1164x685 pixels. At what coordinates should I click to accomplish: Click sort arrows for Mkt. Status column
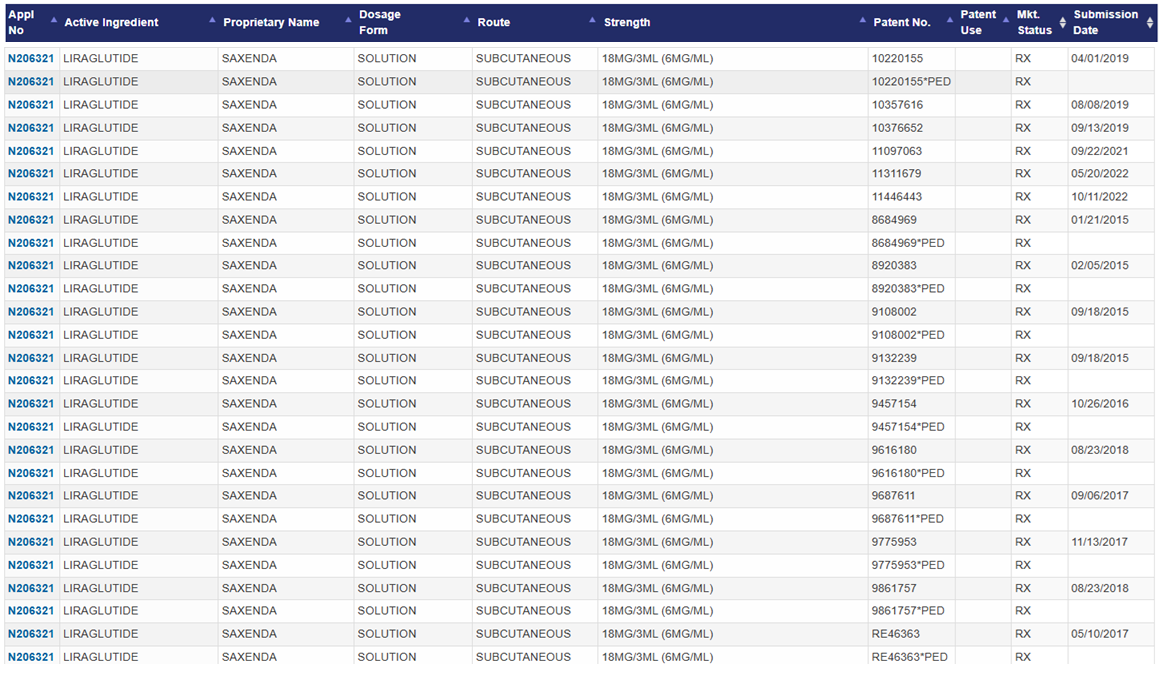1063,22
